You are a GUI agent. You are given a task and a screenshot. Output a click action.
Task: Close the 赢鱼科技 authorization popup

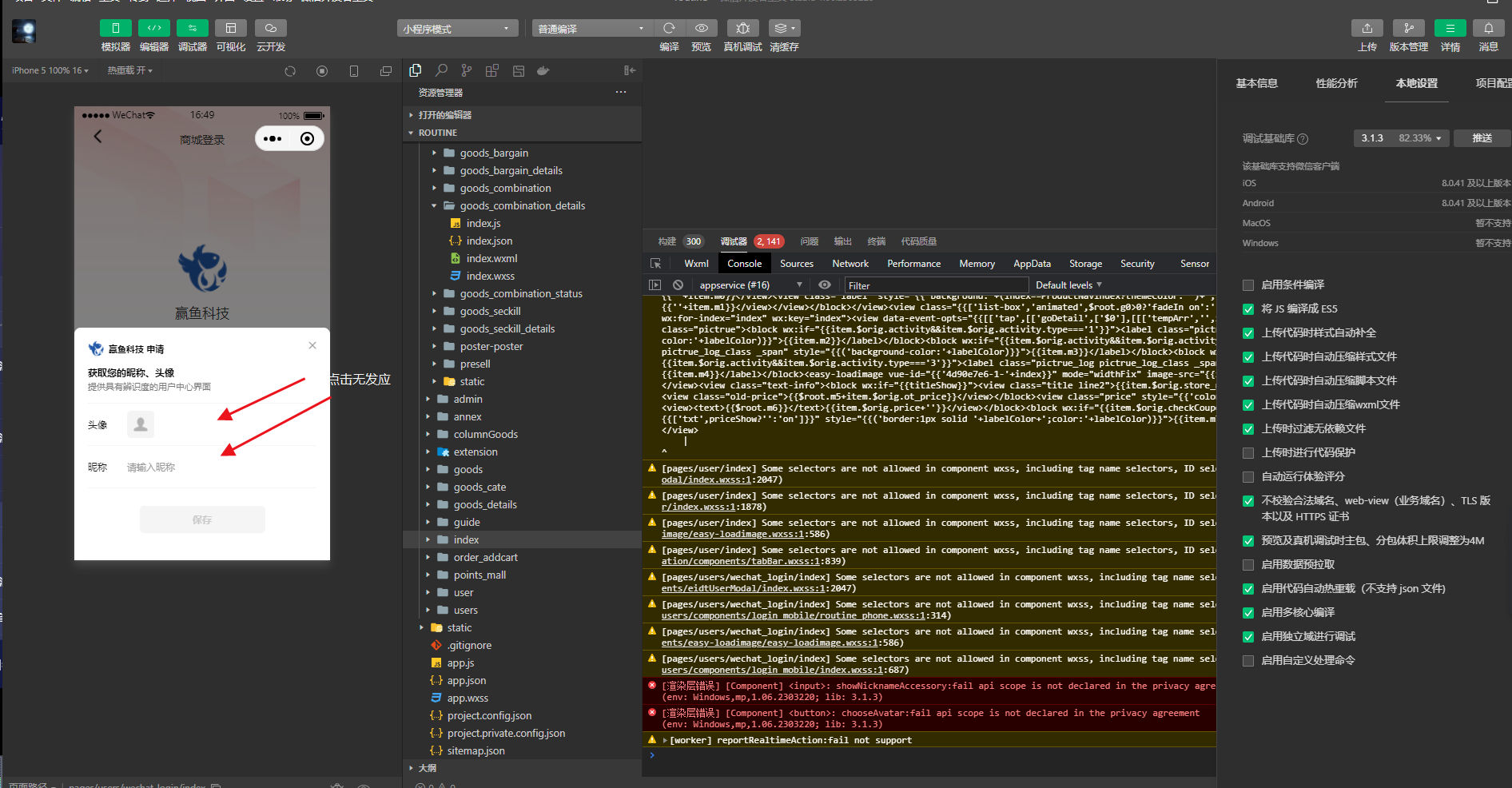[312, 345]
